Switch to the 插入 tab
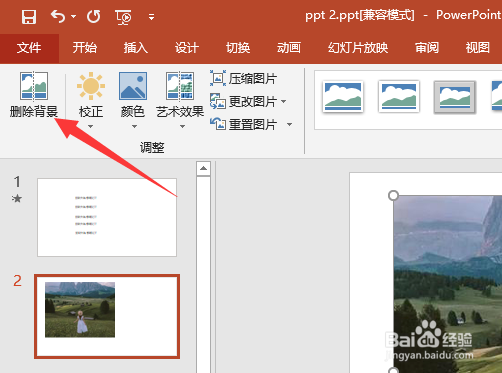 point(136,48)
